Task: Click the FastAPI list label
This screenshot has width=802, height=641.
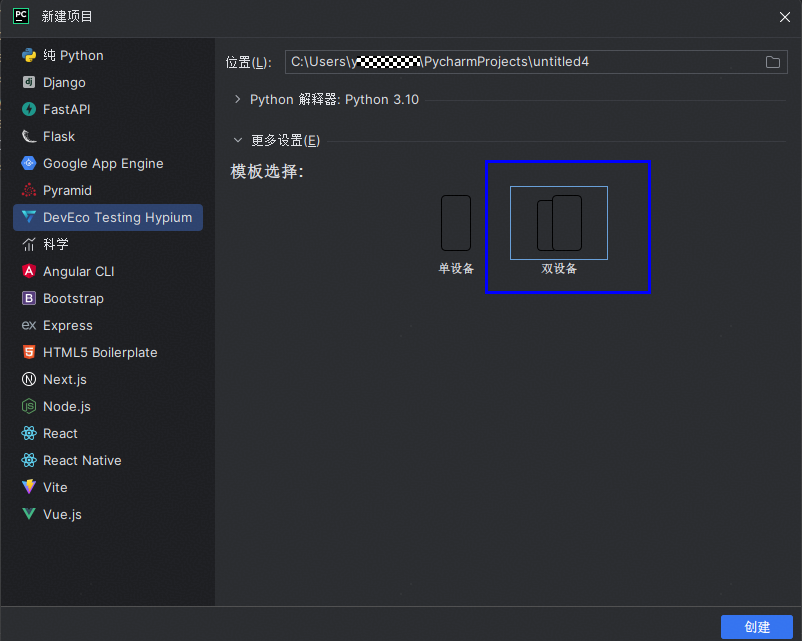Action: [66, 109]
